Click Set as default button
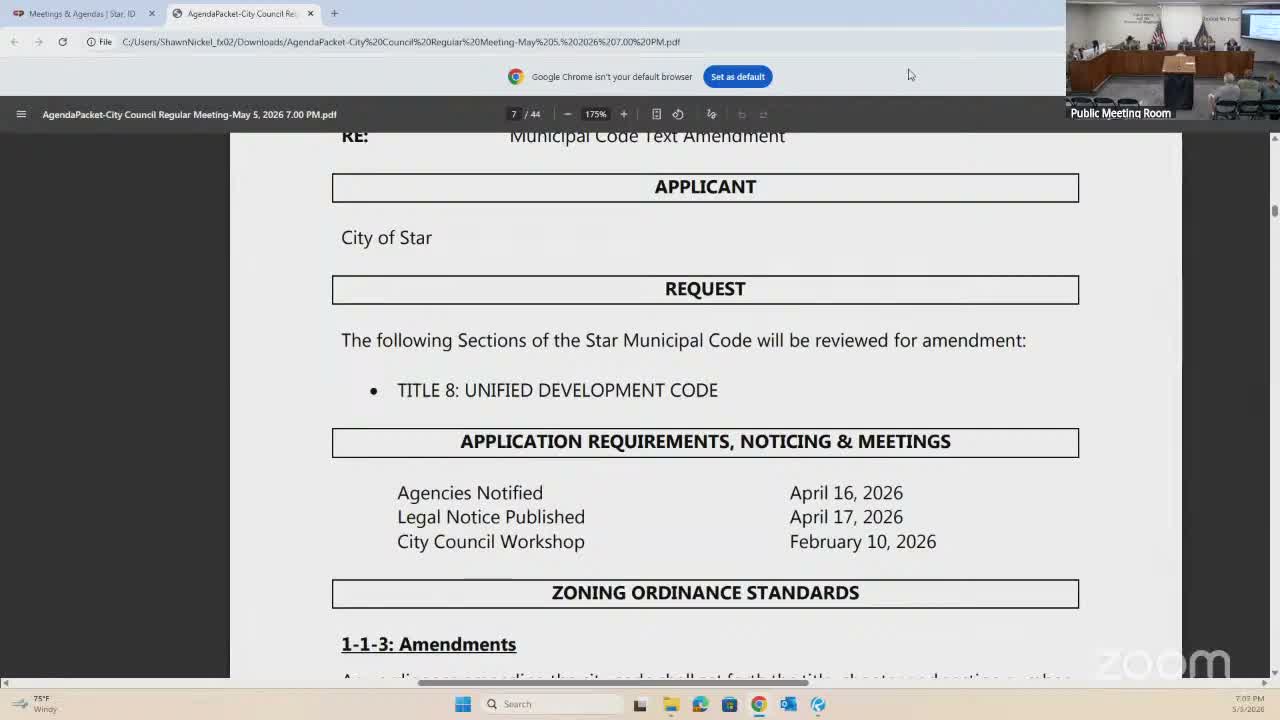Screen dimensions: 1280x720 point(738,76)
